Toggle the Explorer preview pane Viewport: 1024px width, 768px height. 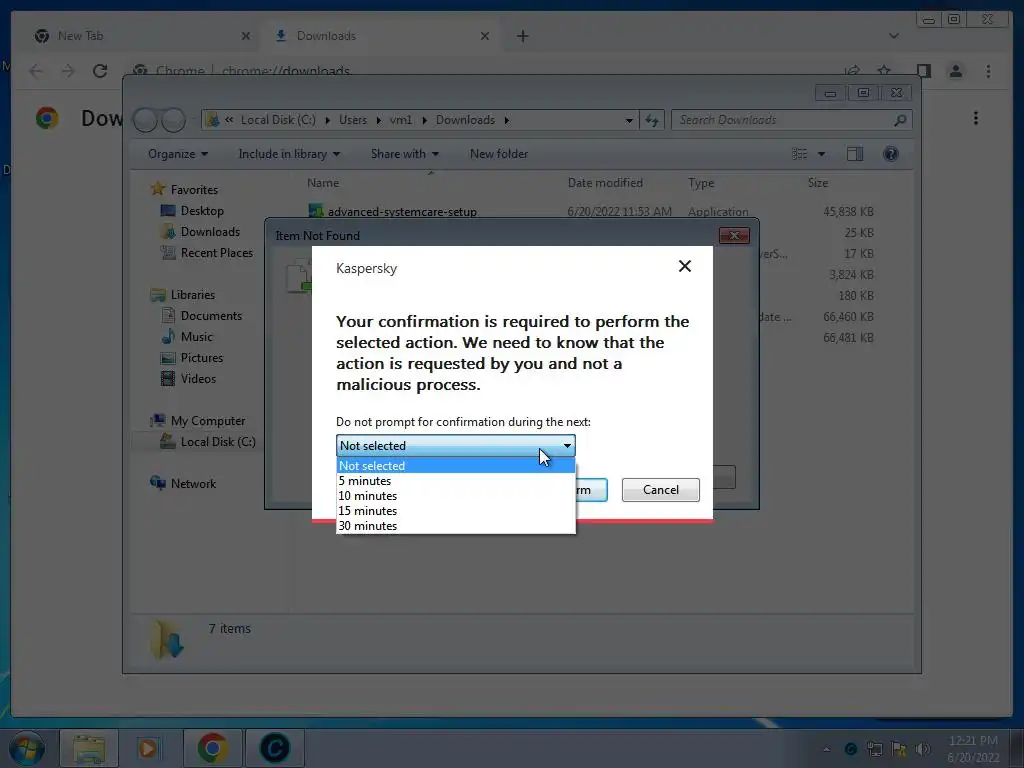[854, 154]
